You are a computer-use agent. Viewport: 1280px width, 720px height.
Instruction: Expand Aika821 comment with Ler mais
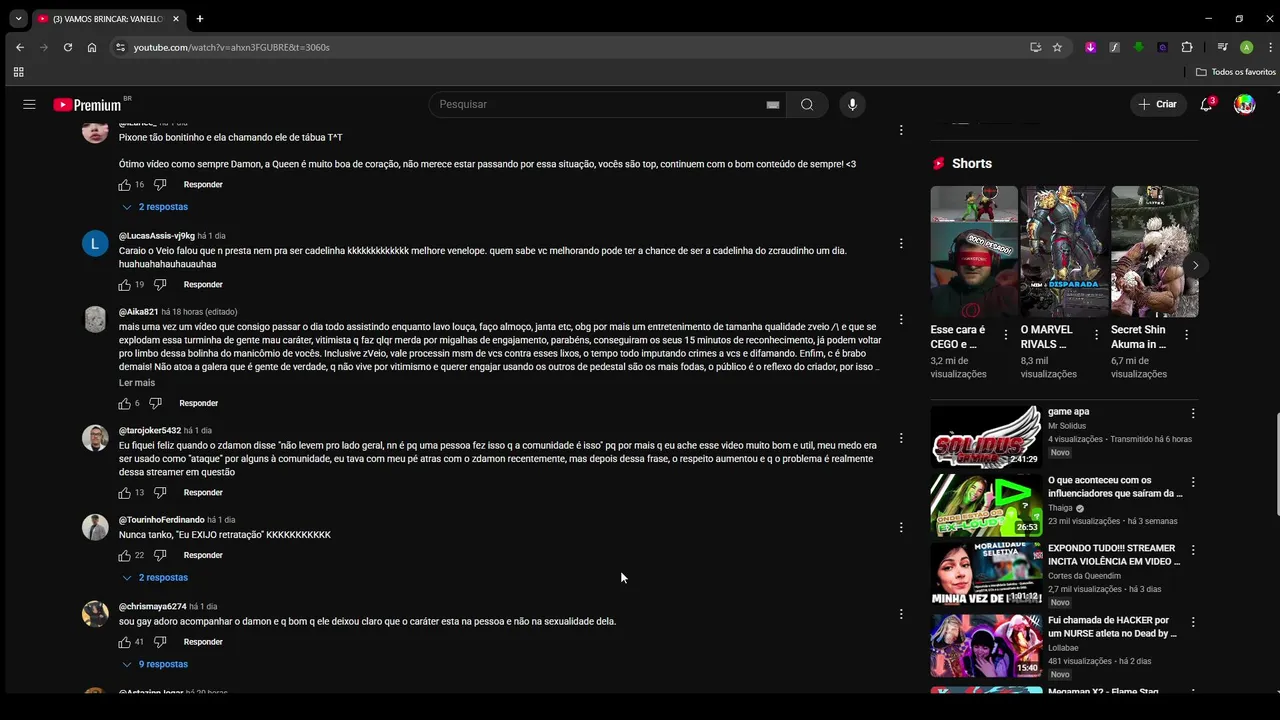(x=137, y=383)
